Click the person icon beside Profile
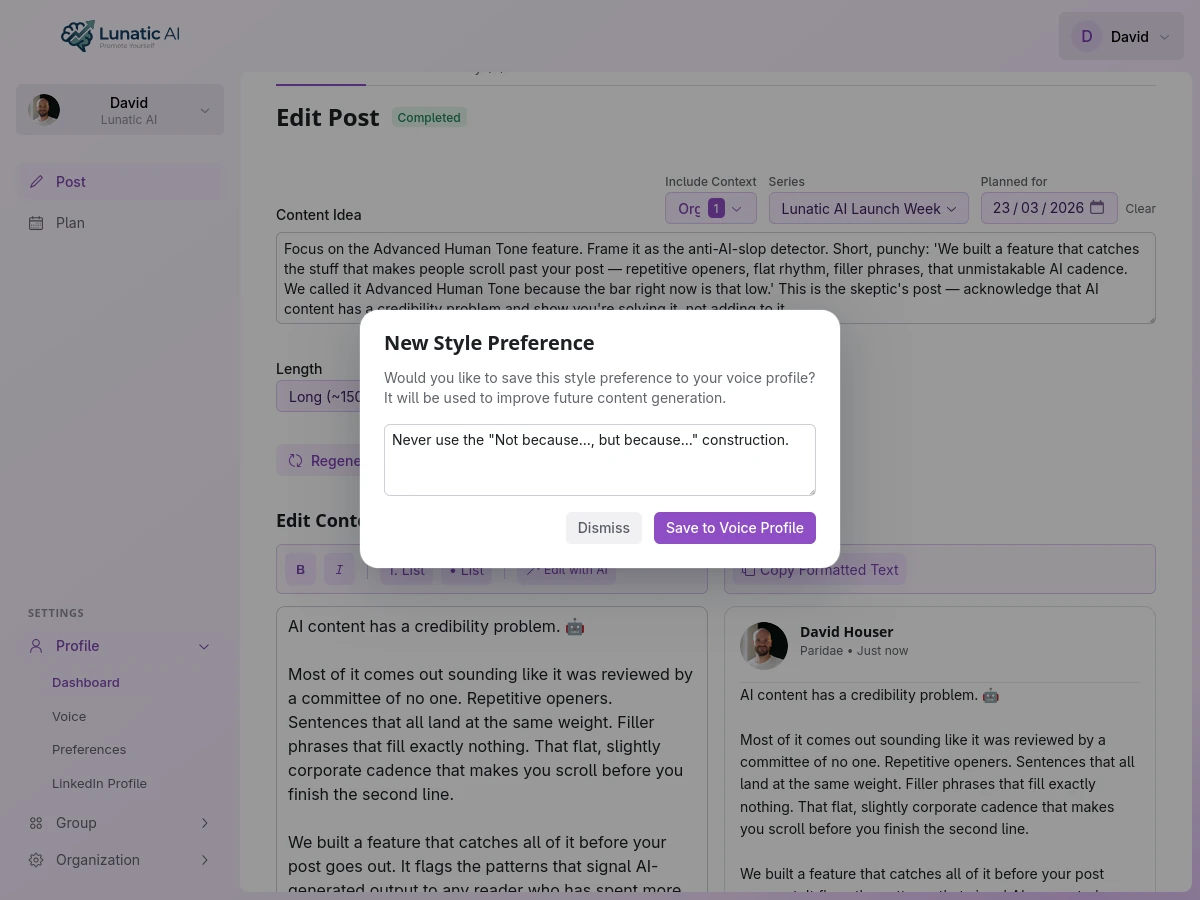This screenshot has width=1200, height=900. (x=36, y=646)
